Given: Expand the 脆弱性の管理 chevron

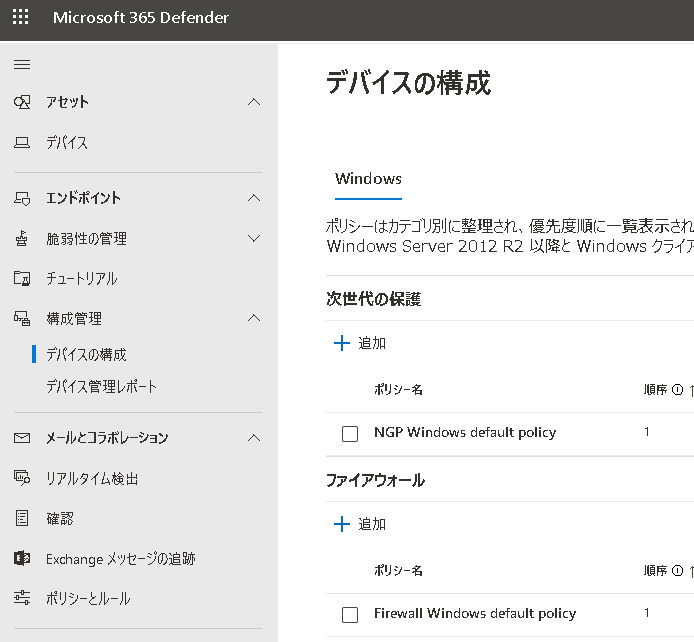Looking at the screenshot, I should pyautogui.click(x=254, y=239).
